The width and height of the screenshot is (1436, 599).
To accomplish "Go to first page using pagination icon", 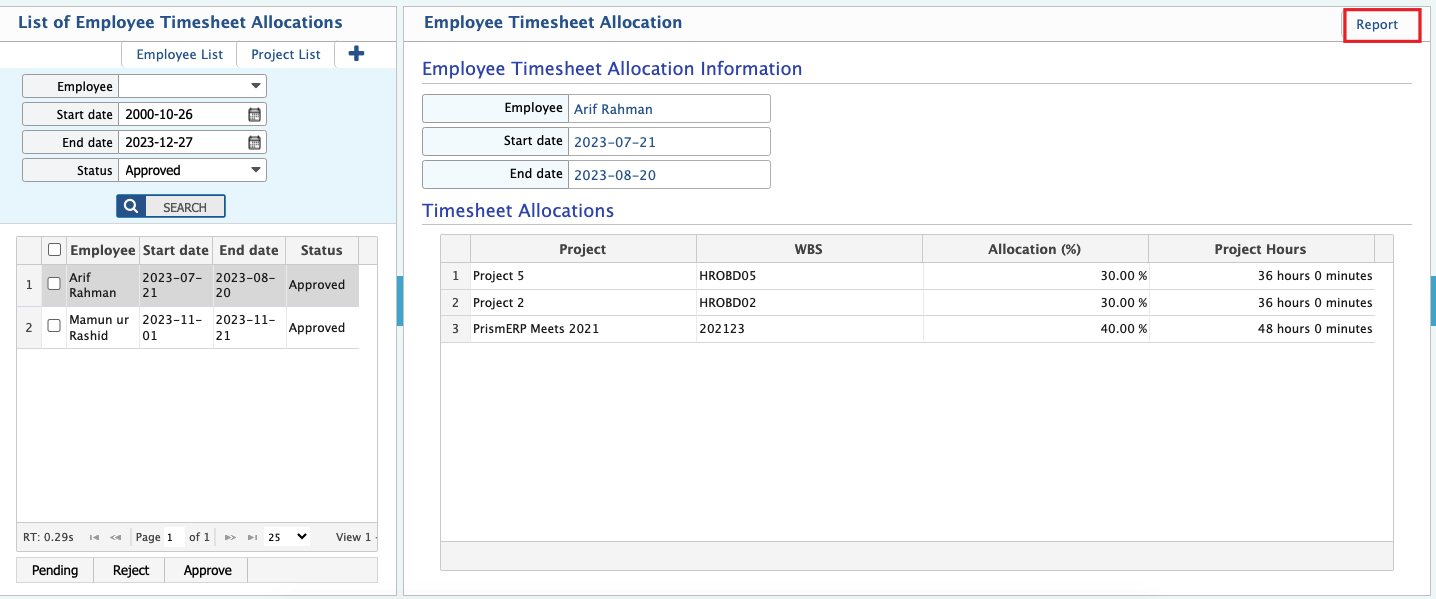I will [x=94, y=537].
